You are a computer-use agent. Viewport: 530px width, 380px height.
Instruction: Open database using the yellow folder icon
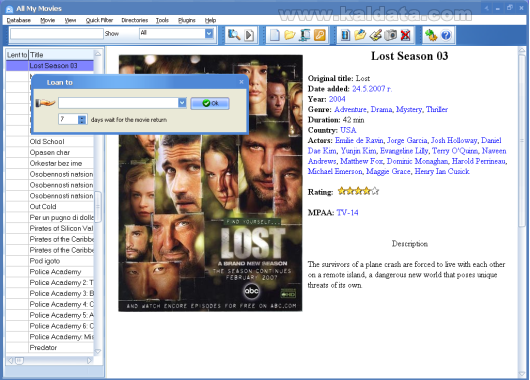pyautogui.click(x=290, y=35)
